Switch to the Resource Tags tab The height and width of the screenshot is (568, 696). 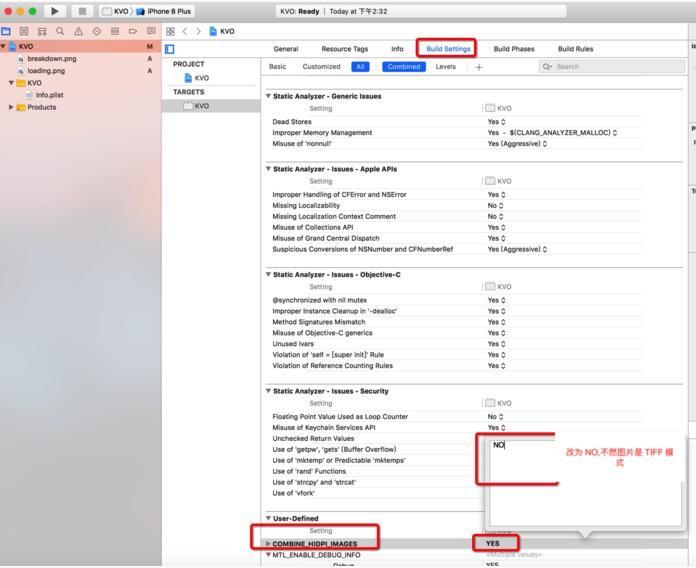point(344,49)
